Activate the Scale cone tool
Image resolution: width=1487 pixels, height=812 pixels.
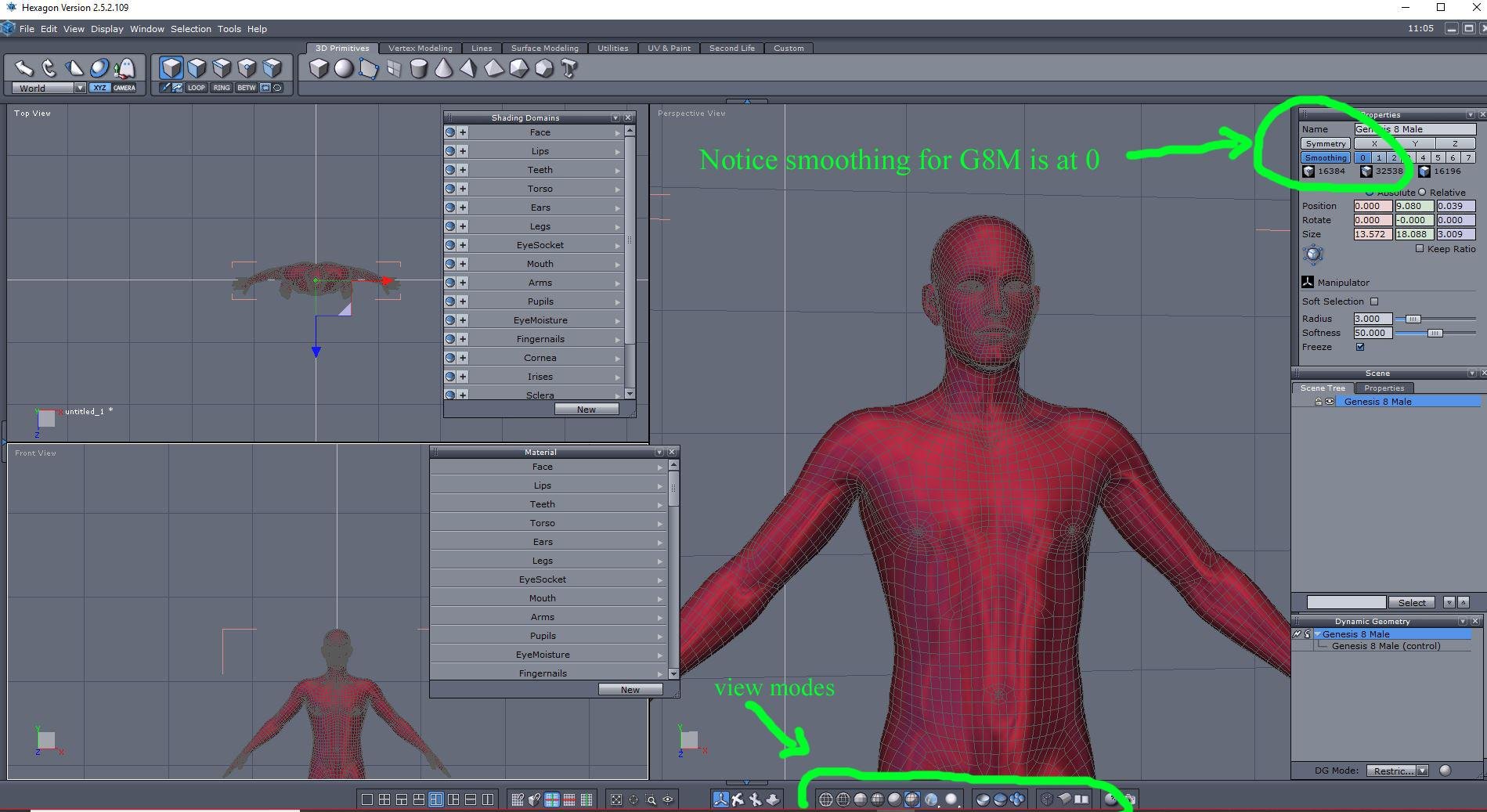pos(74,68)
